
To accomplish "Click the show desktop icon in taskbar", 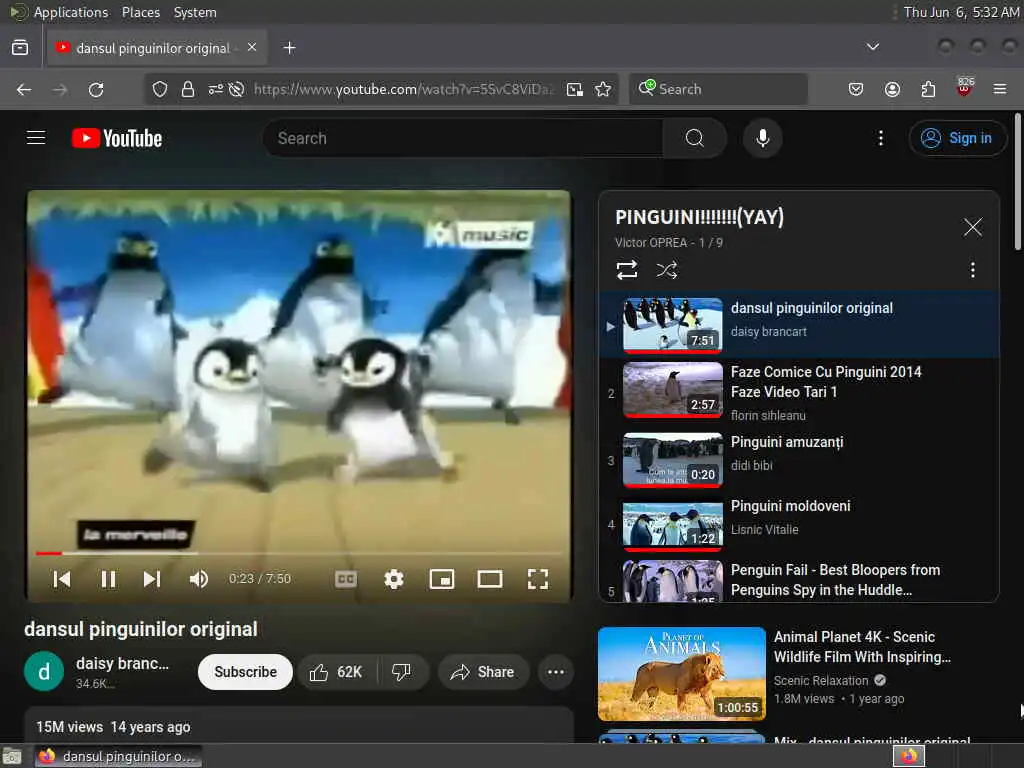I will pyautogui.click(x=12, y=757).
